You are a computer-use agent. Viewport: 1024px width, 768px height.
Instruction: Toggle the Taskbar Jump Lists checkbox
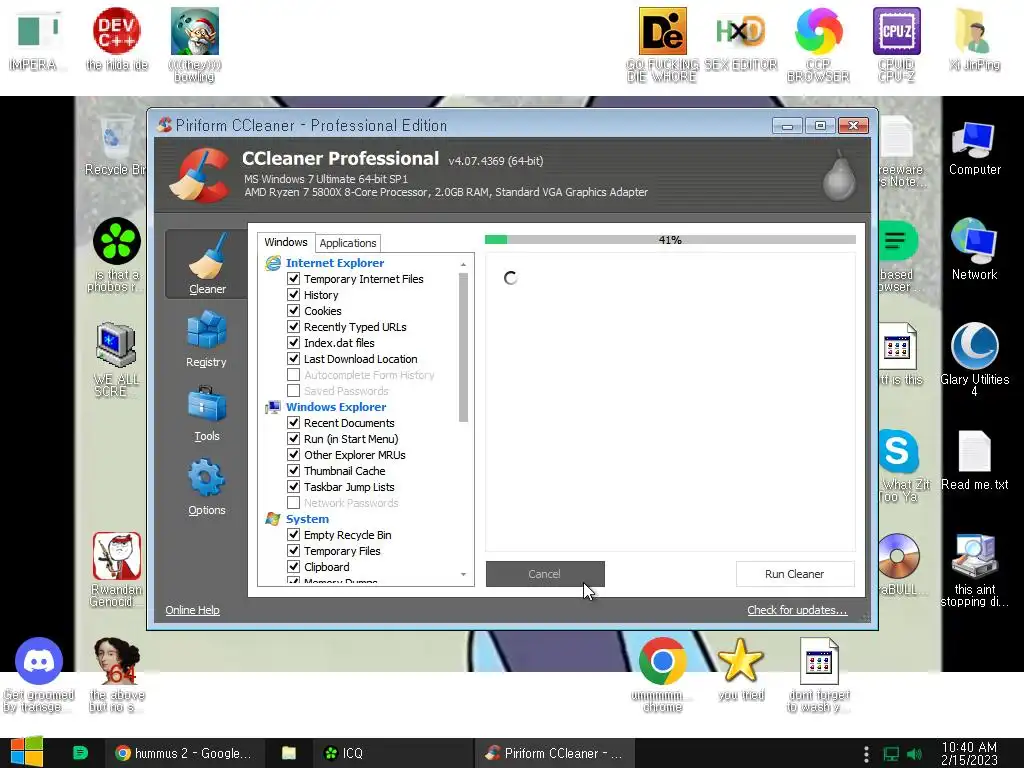coord(294,487)
